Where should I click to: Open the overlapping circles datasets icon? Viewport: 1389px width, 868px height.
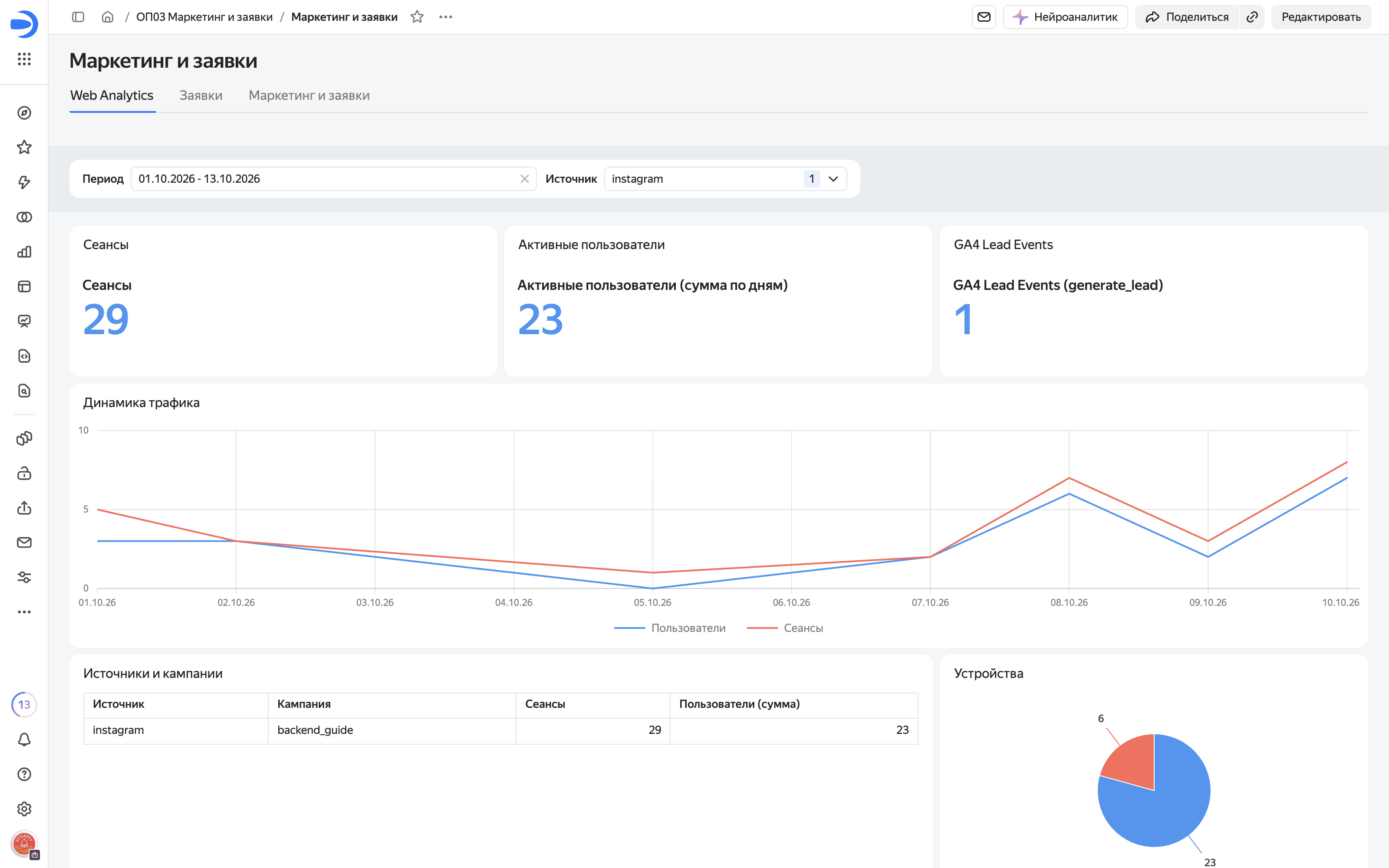click(24, 217)
